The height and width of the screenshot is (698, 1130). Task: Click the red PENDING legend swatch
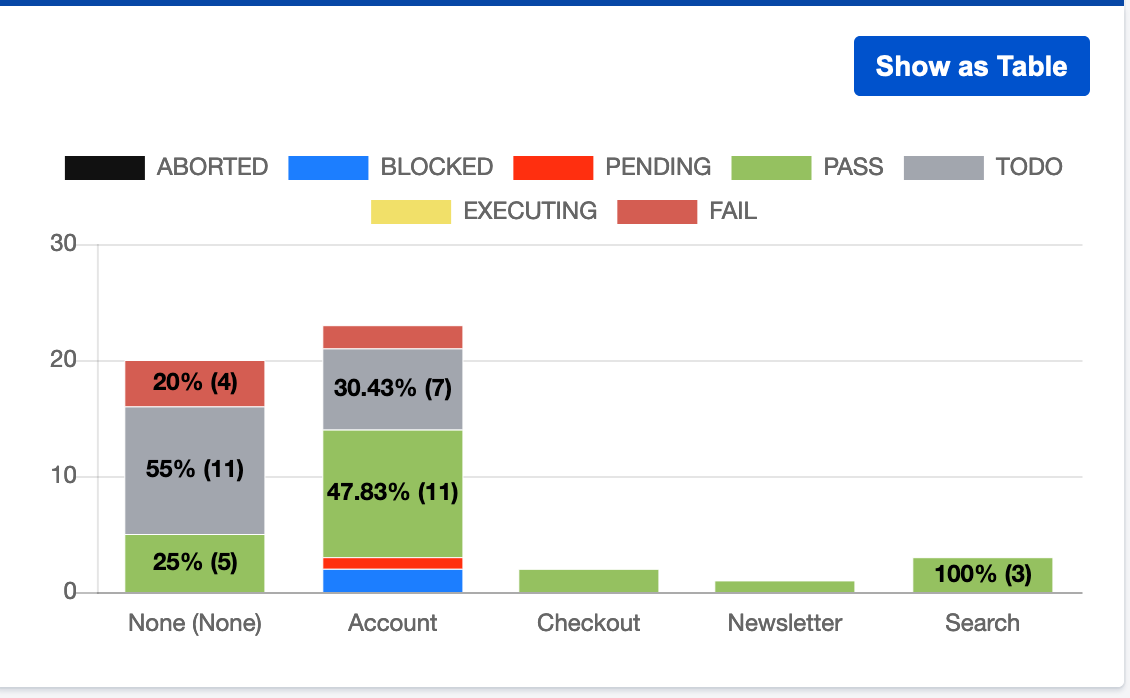tap(554, 167)
